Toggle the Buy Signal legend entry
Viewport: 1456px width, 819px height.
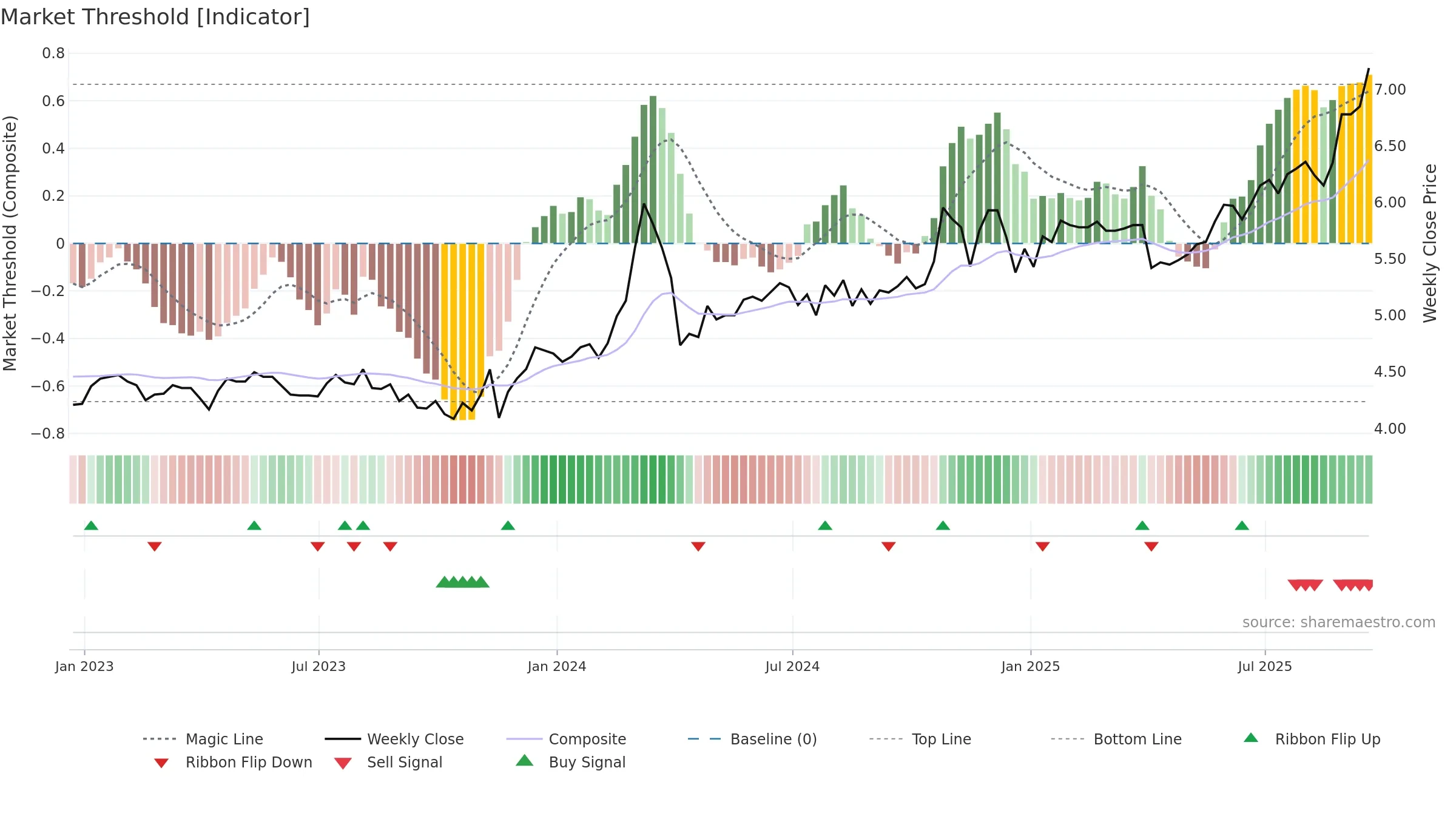click(570, 762)
